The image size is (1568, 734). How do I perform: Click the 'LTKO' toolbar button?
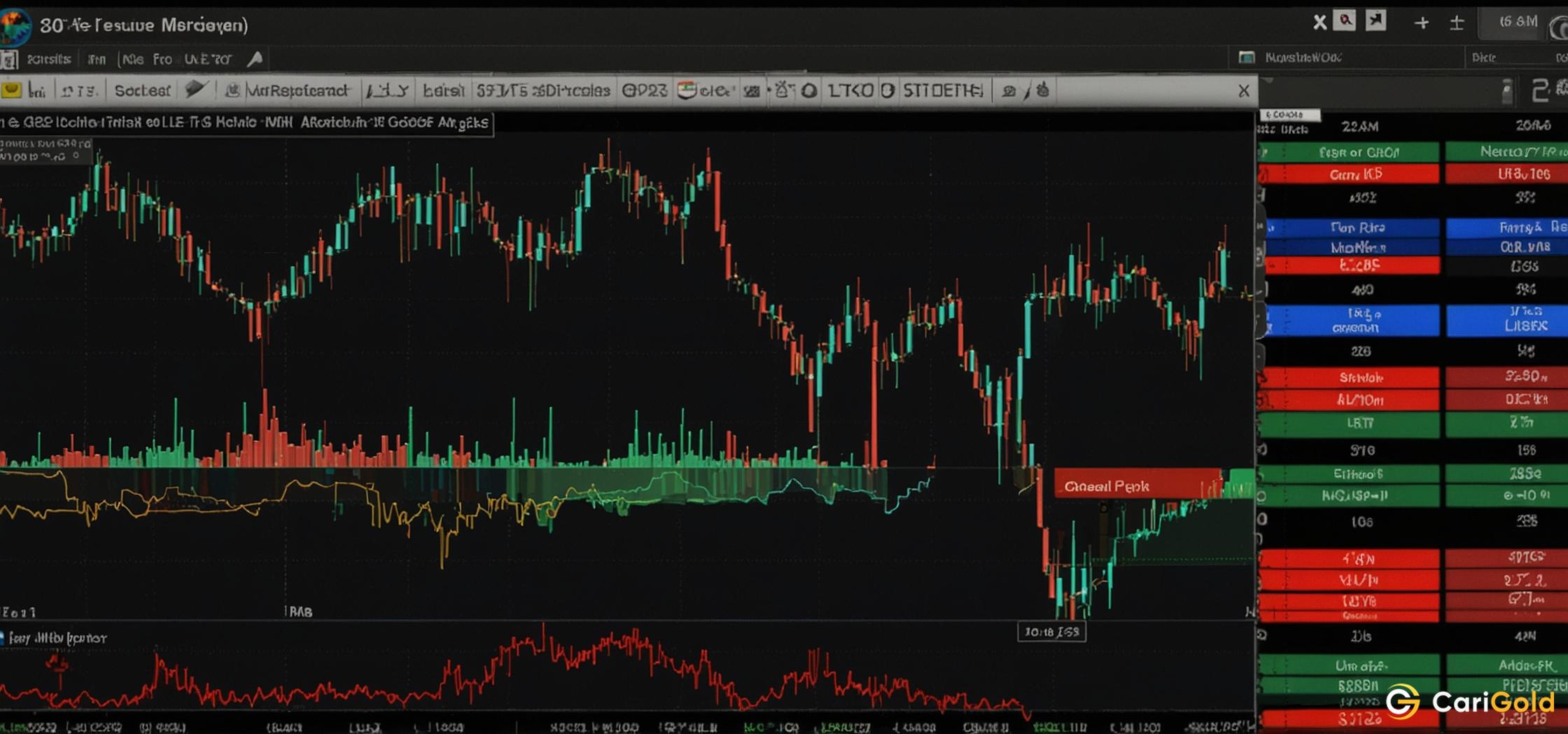(x=850, y=90)
